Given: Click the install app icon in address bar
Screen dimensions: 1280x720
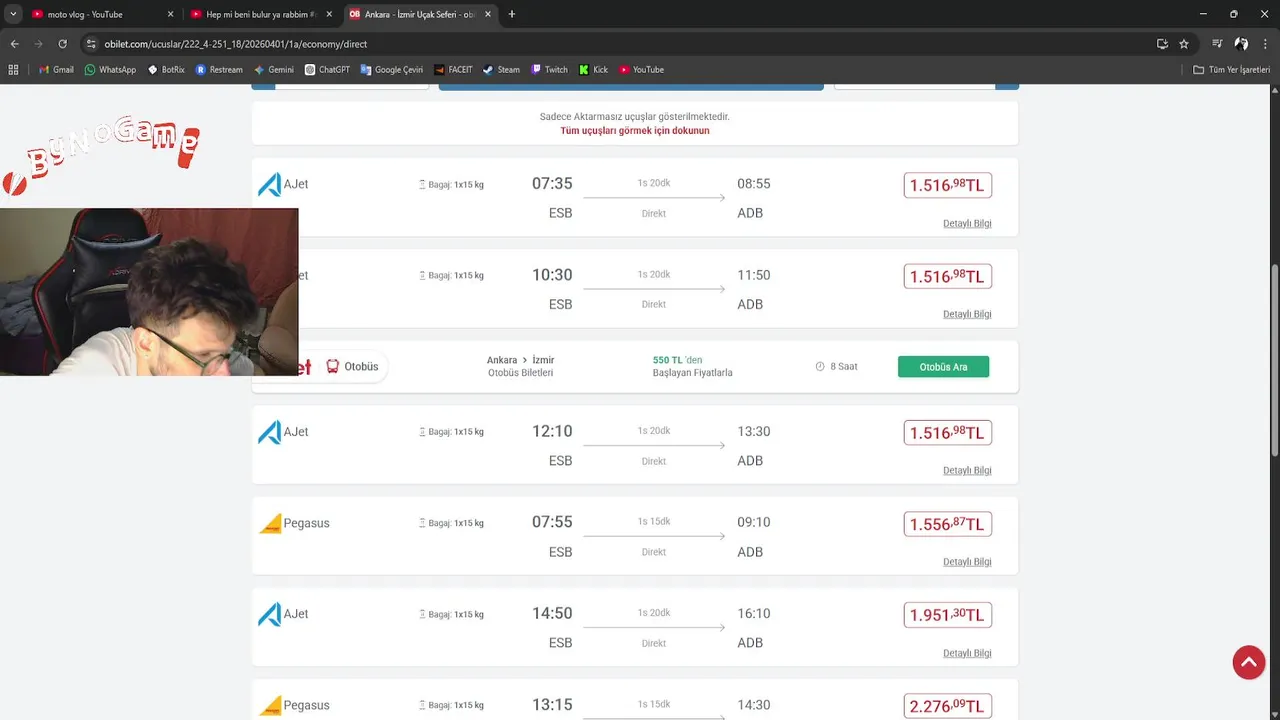Looking at the screenshot, I should tap(1162, 44).
